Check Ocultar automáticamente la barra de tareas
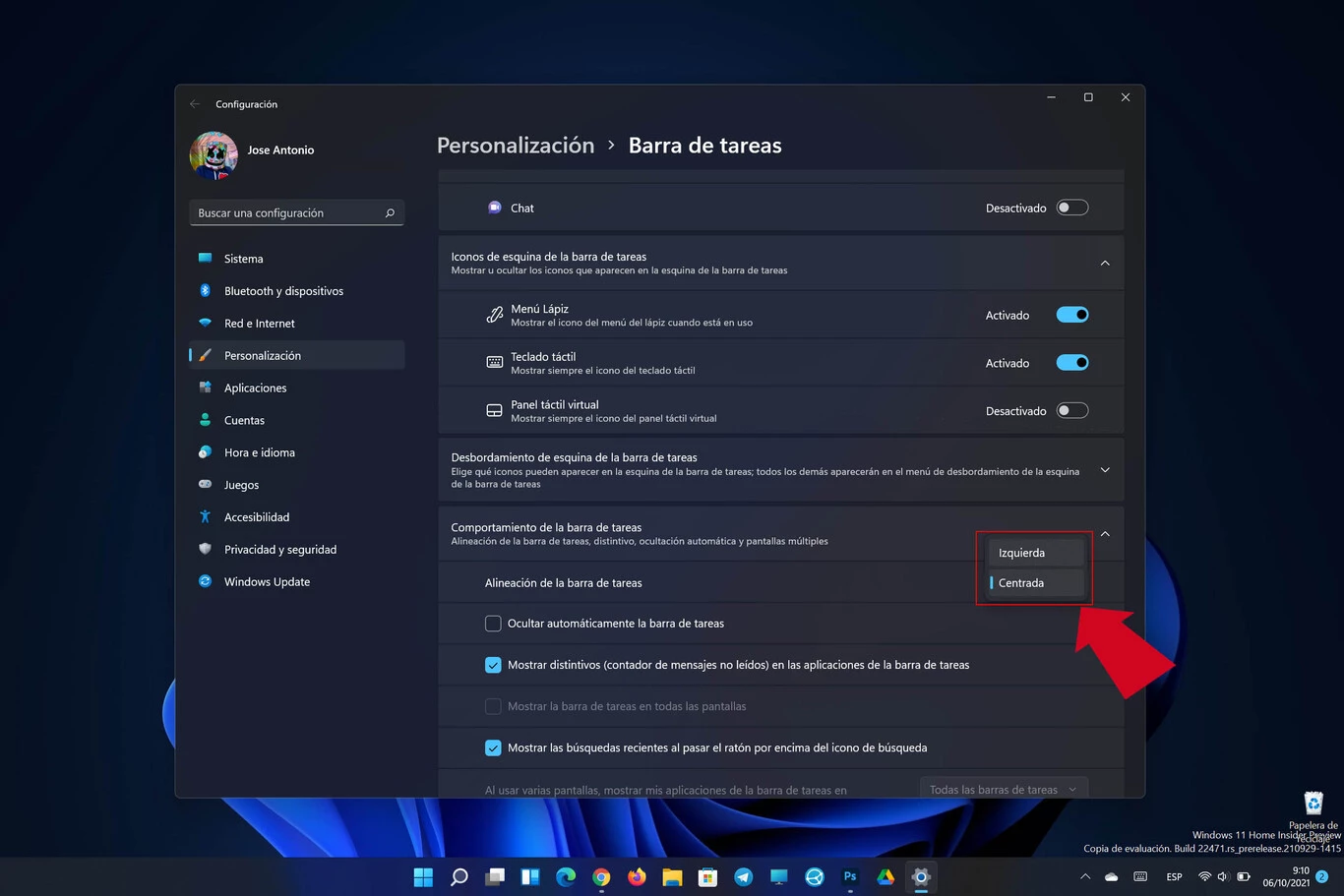The image size is (1344, 896). [x=493, y=624]
